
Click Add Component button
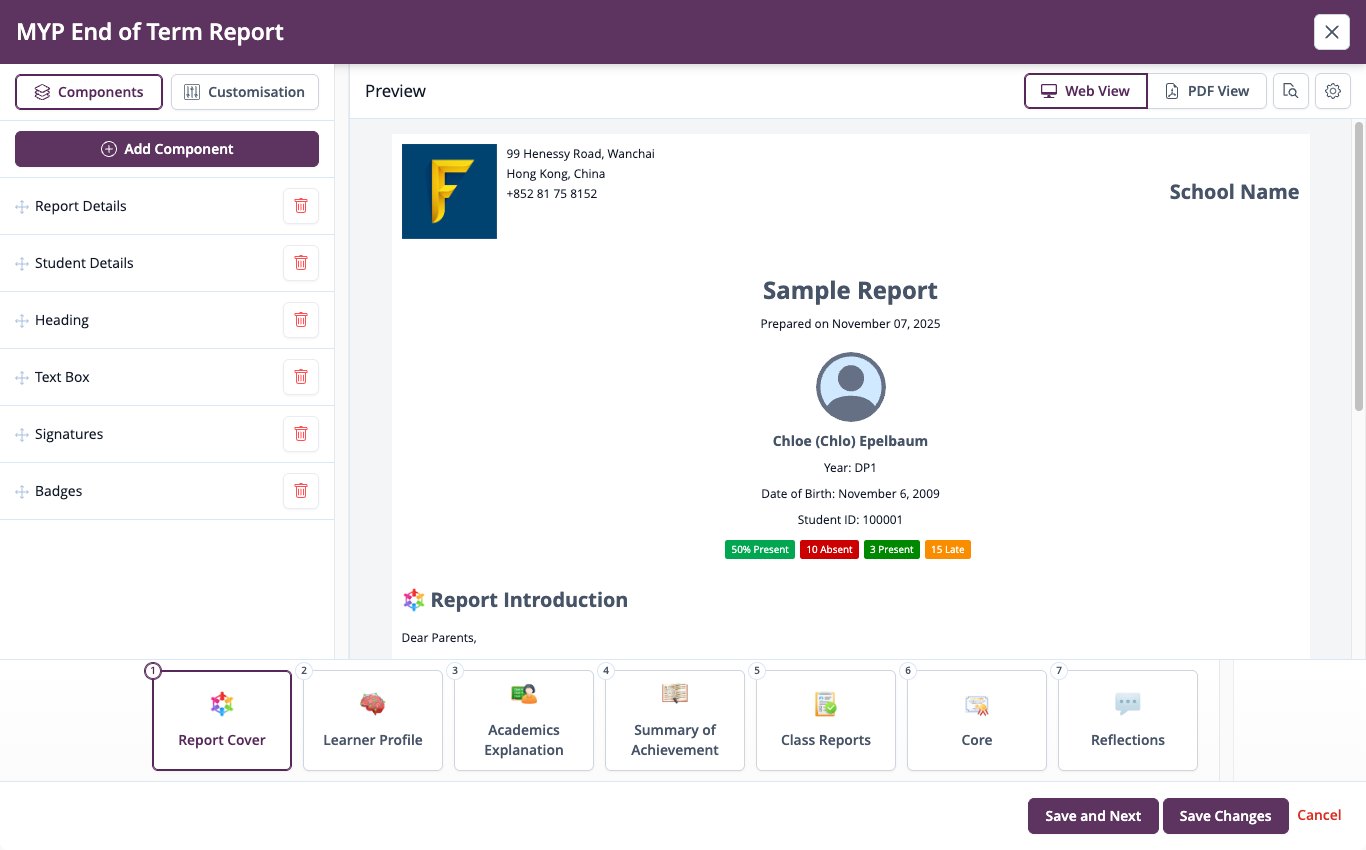[x=167, y=149]
